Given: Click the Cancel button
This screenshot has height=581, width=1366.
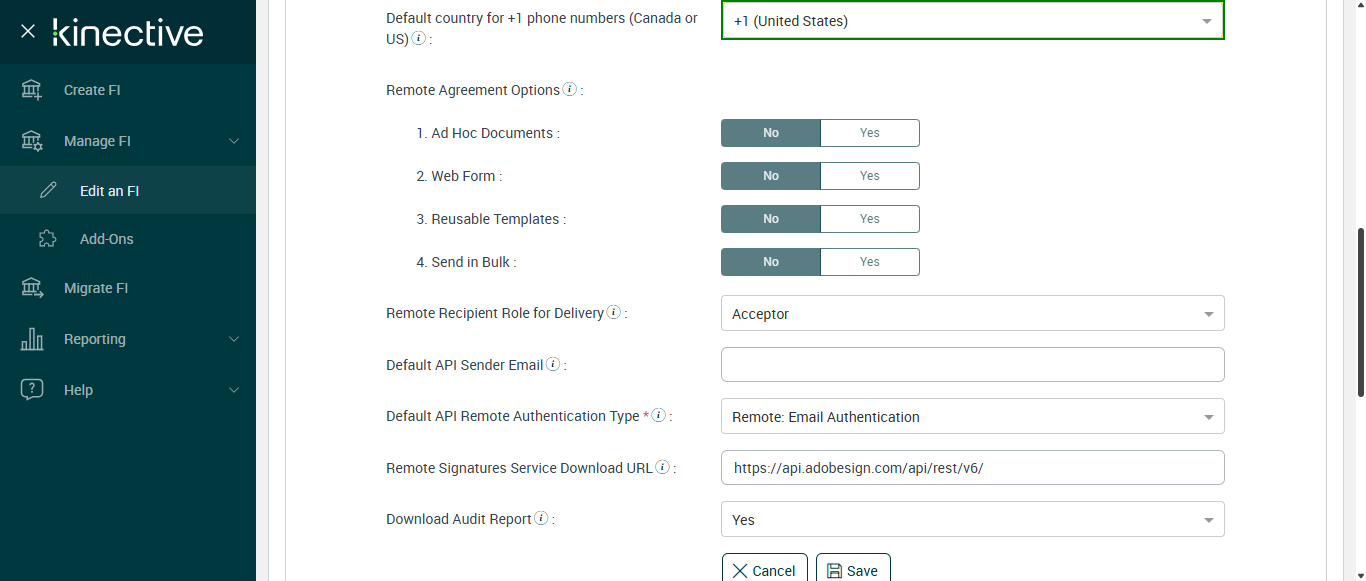Looking at the screenshot, I should (765, 570).
